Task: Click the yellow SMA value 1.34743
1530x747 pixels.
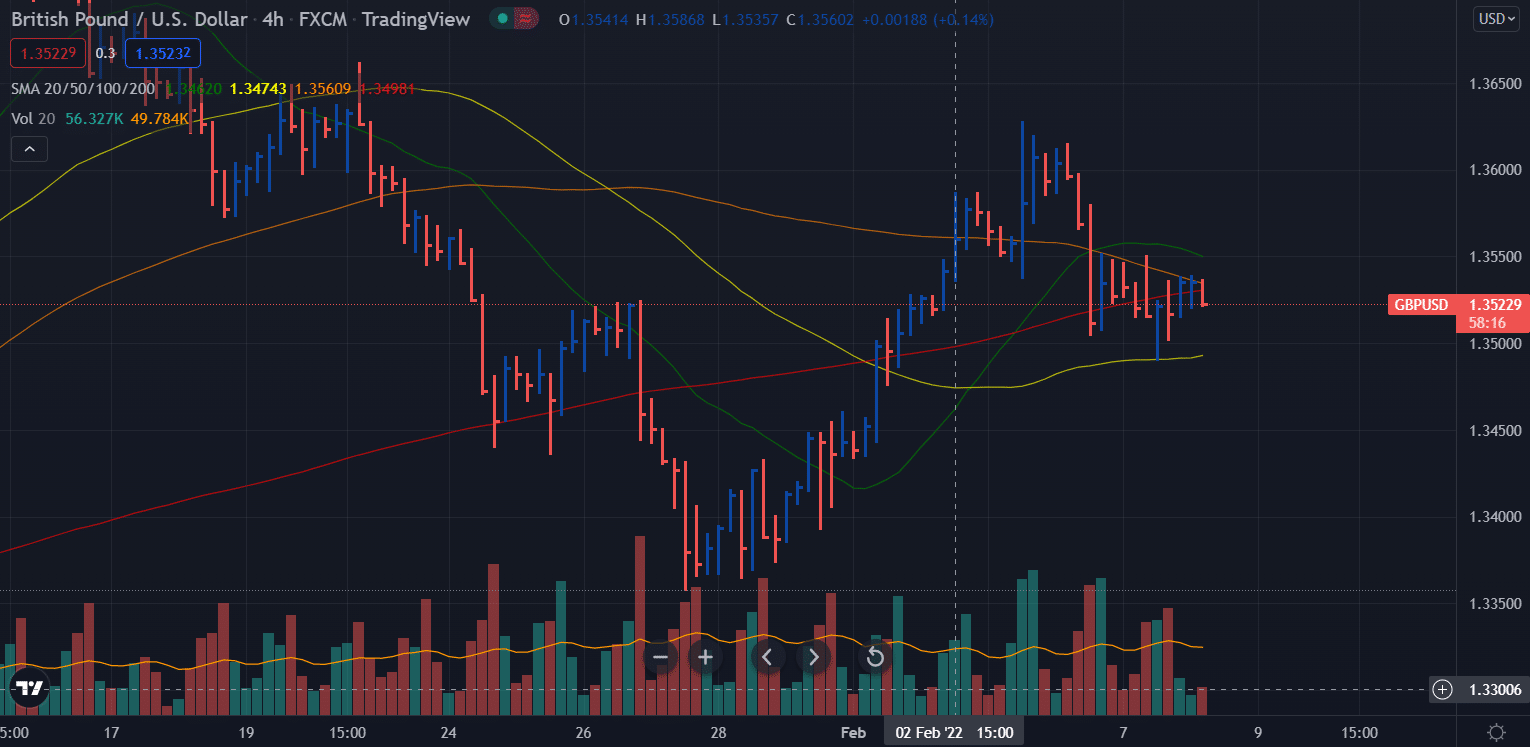Action: (x=258, y=89)
